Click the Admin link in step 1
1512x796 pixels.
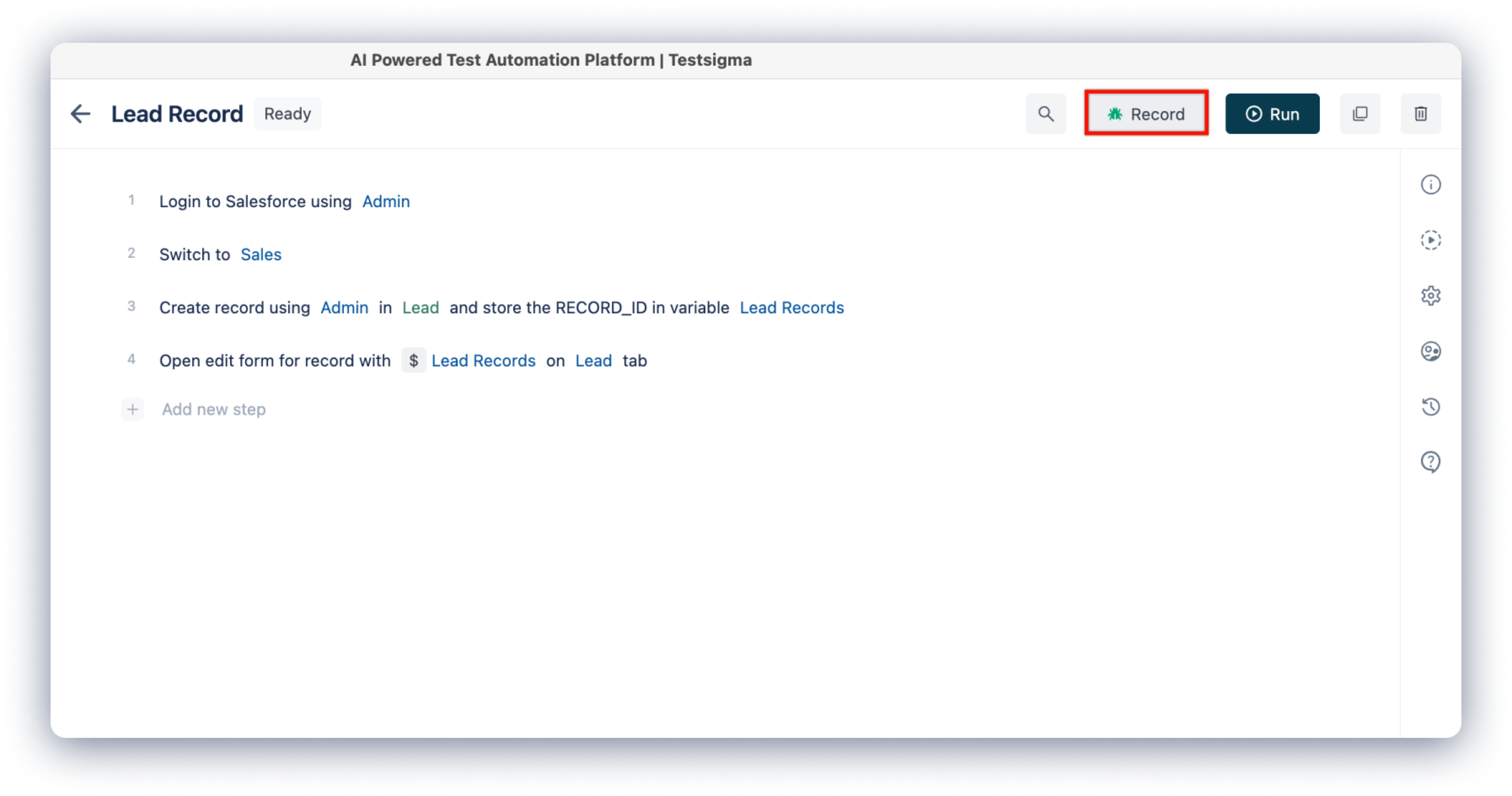point(386,202)
